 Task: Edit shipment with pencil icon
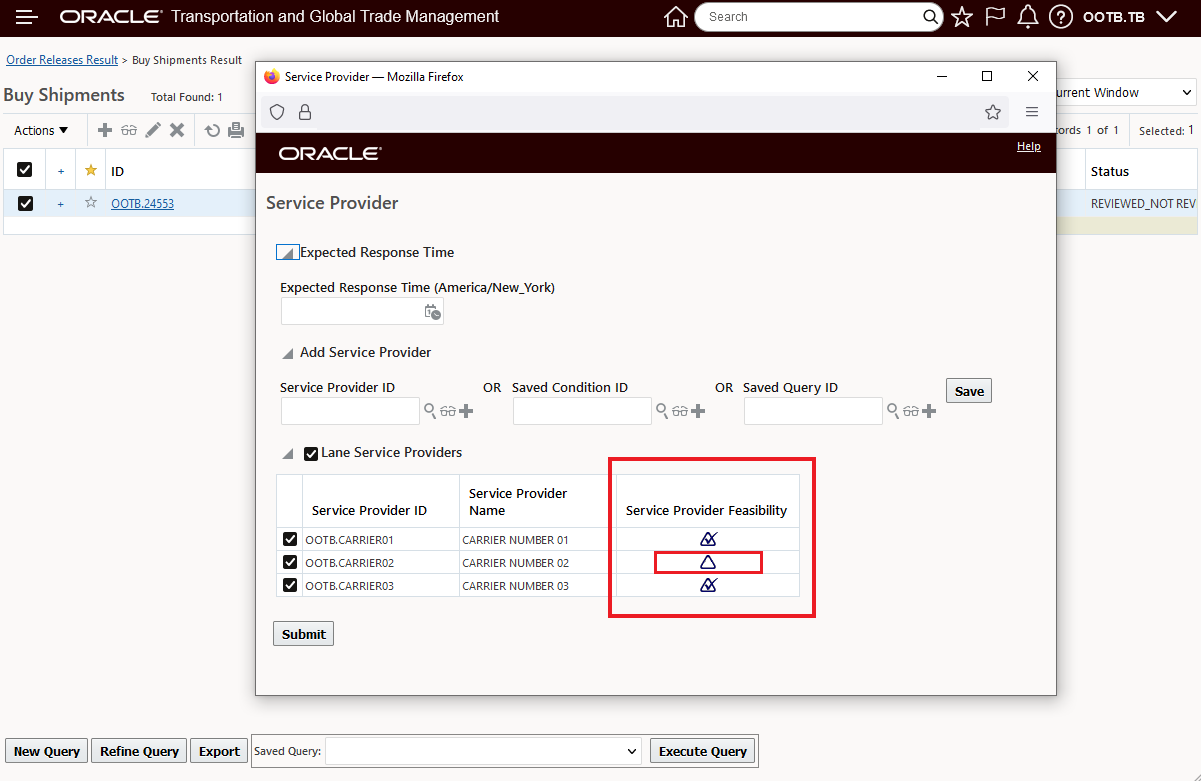[153, 130]
